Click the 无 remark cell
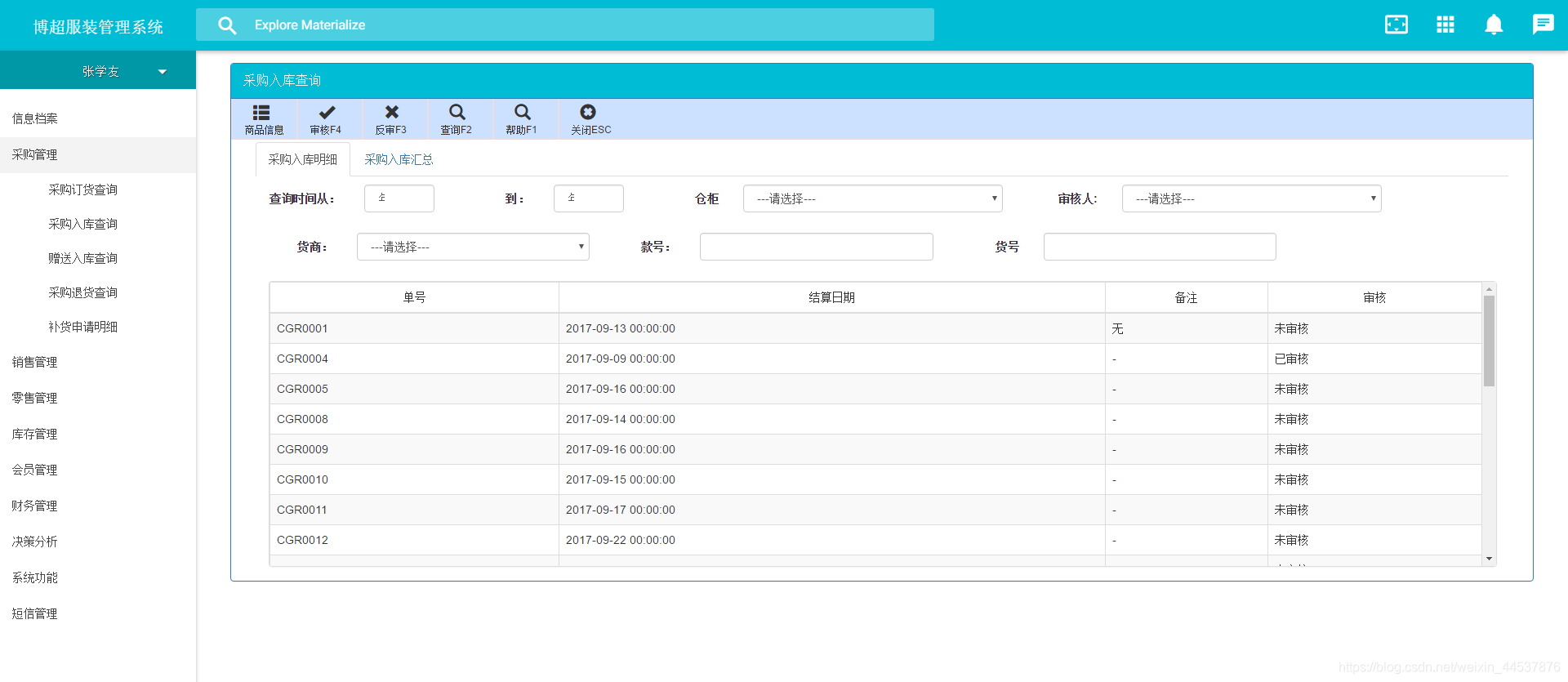The image size is (1568, 682). point(1186,328)
